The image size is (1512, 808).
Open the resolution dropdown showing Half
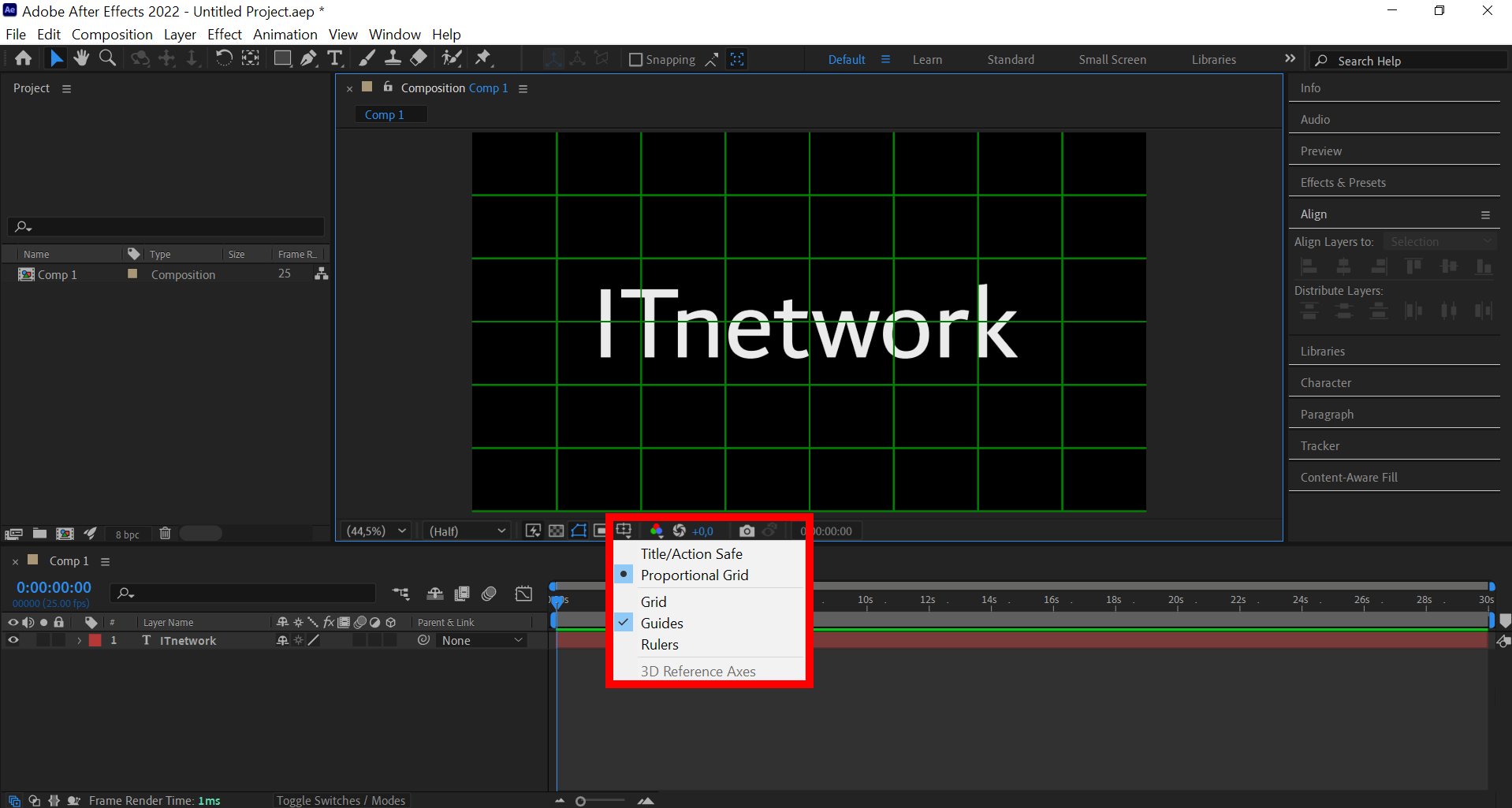point(466,531)
